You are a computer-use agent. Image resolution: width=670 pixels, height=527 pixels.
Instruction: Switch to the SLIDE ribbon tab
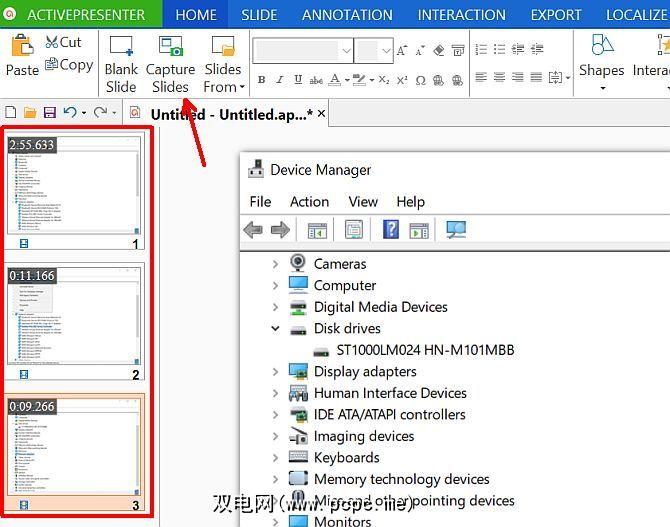[x=259, y=15]
